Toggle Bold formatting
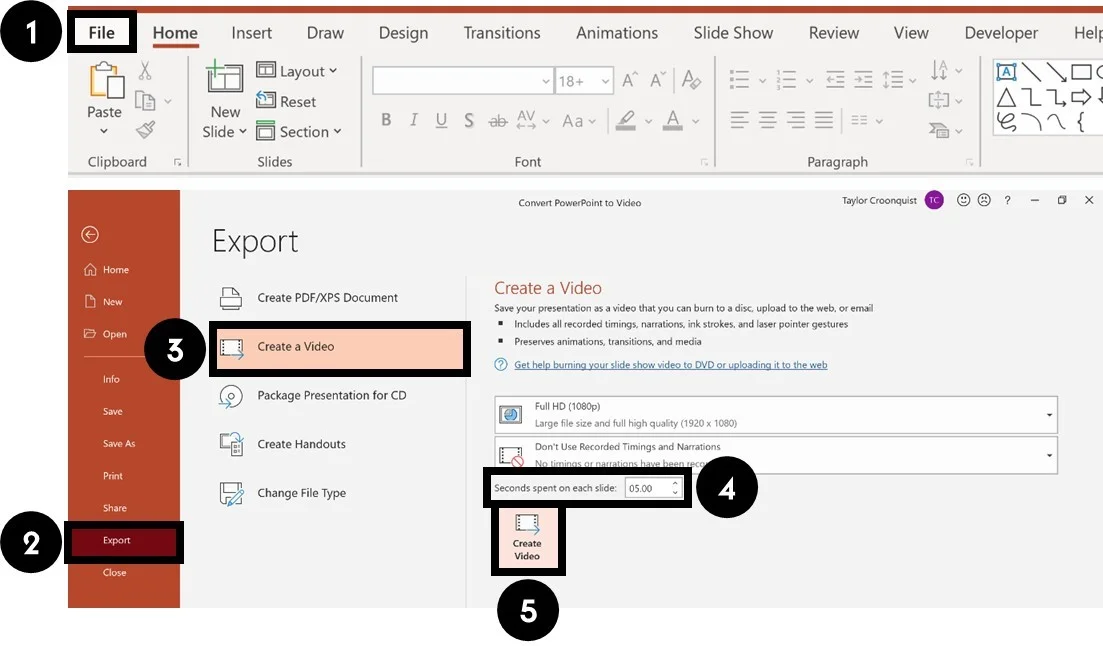Image resolution: width=1103 pixels, height=646 pixels. click(x=386, y=120)
